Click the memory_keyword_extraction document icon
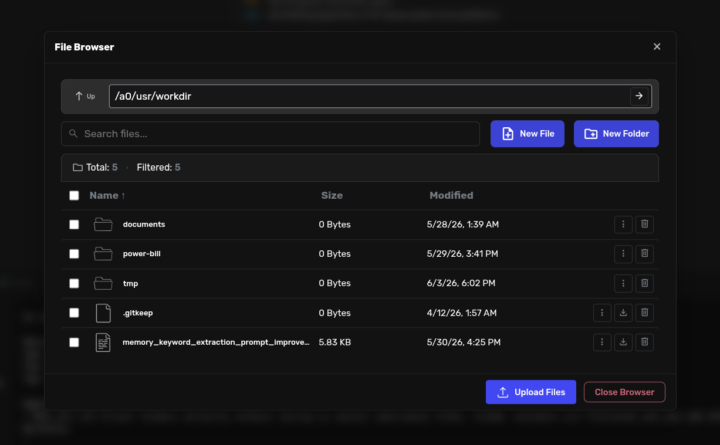 click(103, 342)
